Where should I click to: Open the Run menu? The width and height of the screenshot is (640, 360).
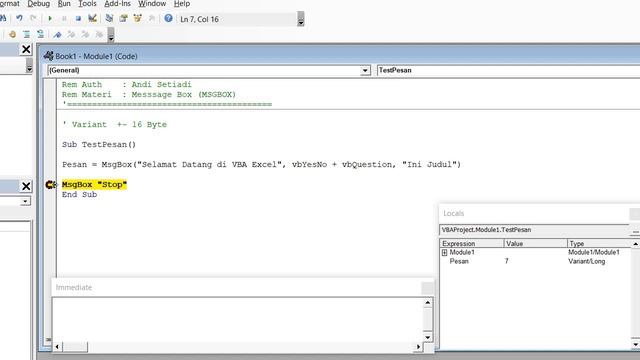[64, 4]
